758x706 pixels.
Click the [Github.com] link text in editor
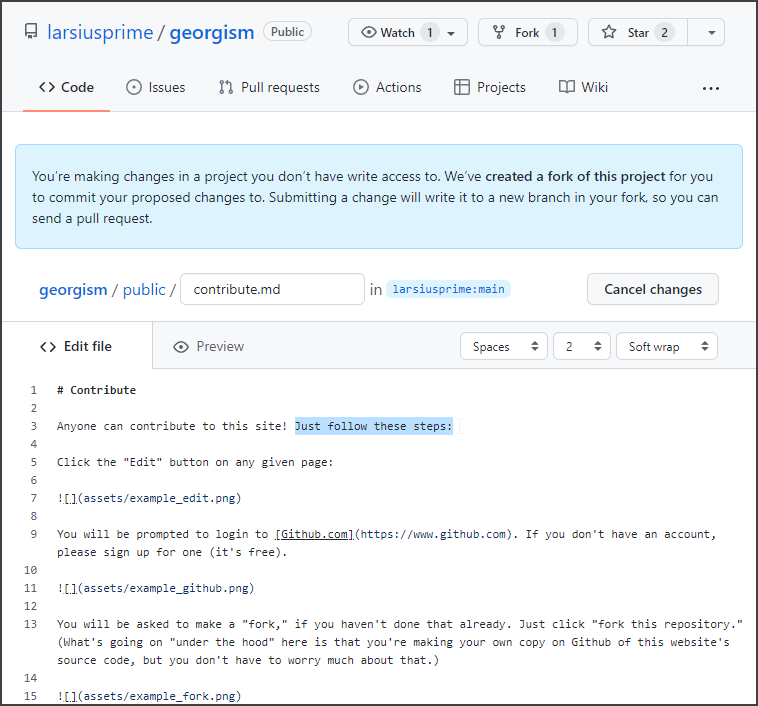[x=314, y=534]
